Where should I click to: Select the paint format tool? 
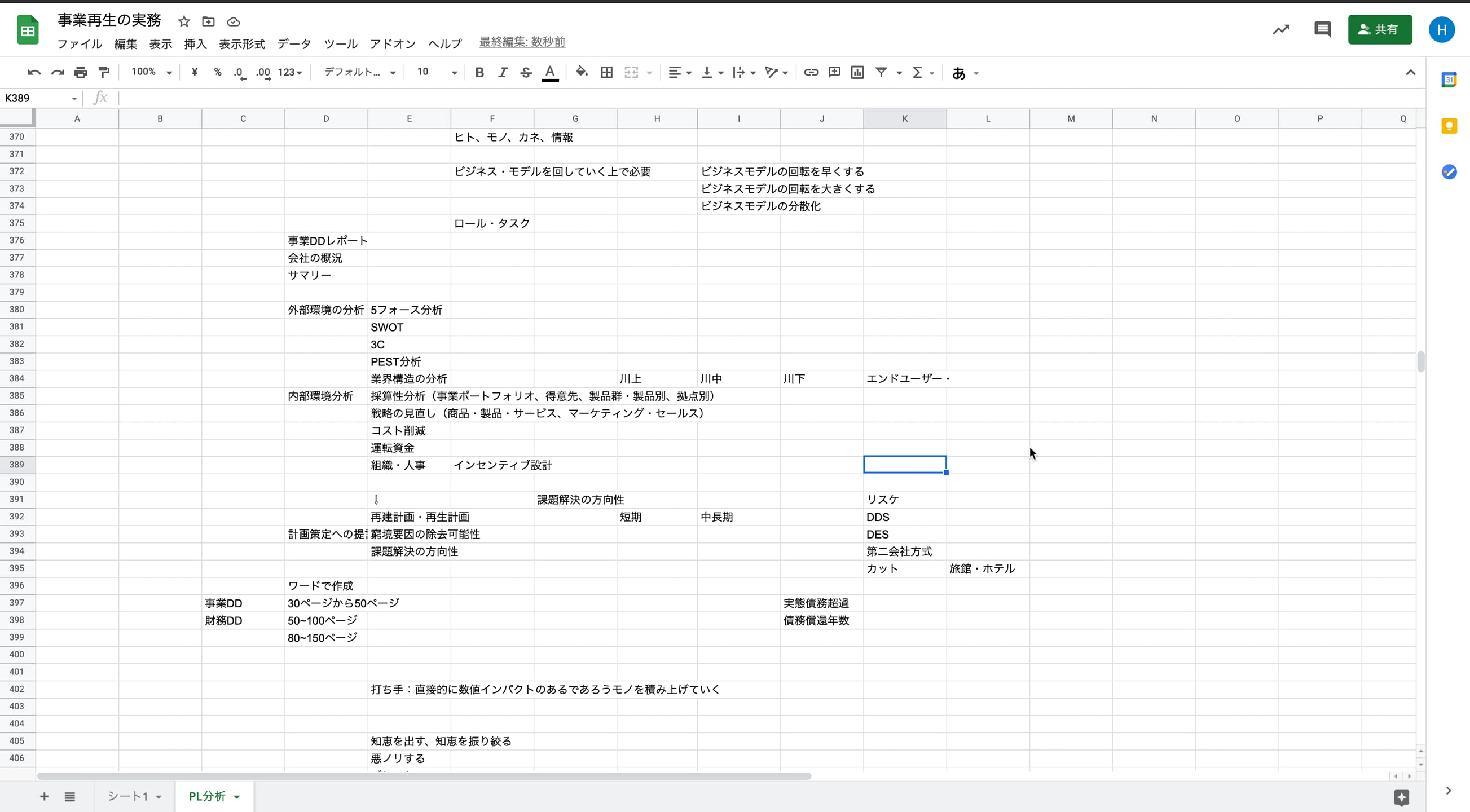tap(104, 72)
